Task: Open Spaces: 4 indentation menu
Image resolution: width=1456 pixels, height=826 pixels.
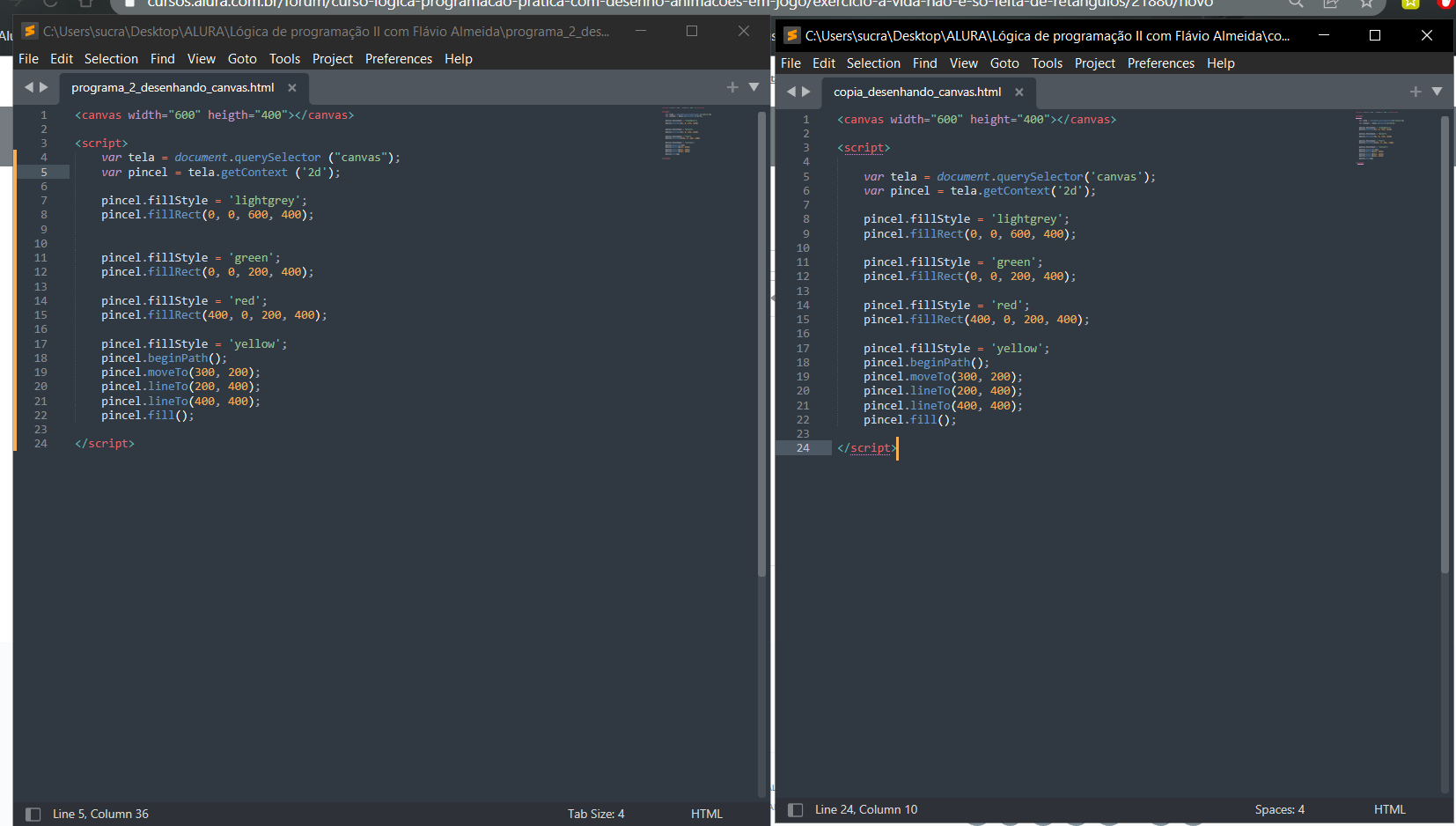Action: tap(1280, 810)
